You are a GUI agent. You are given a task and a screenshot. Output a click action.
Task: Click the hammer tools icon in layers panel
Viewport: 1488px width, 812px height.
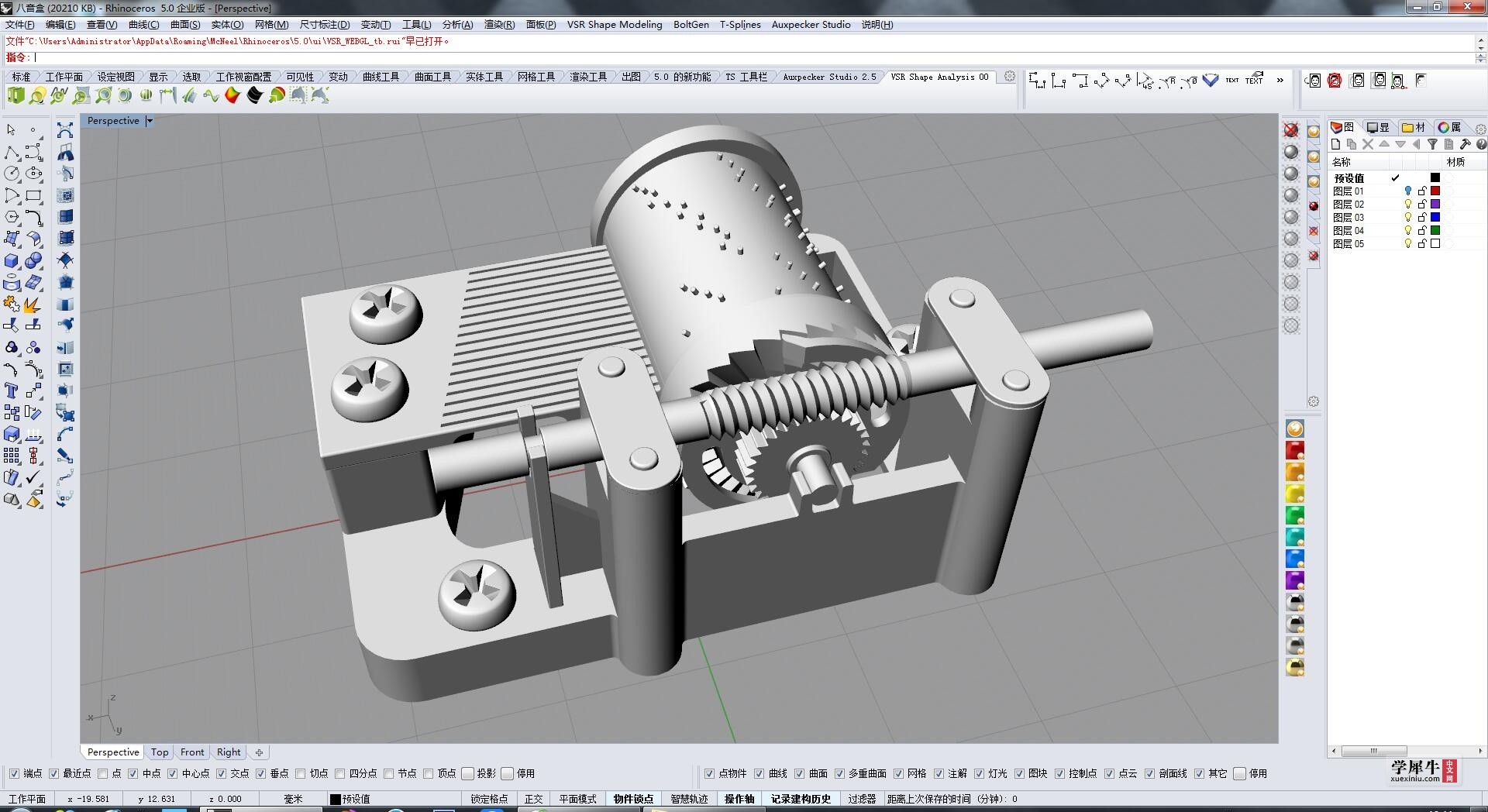pos(1465,144)
